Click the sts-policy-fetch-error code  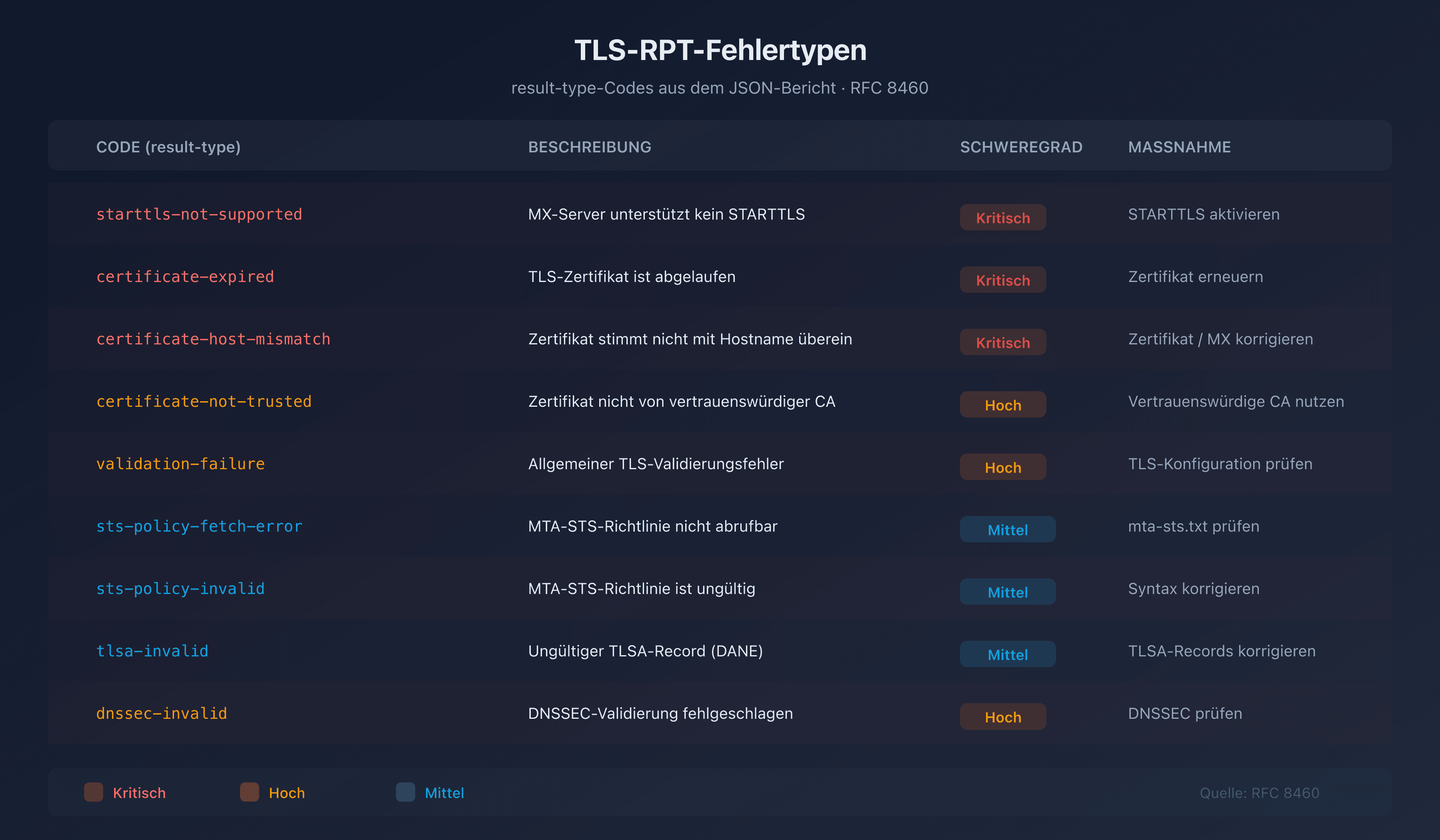(x=199, y=526)
